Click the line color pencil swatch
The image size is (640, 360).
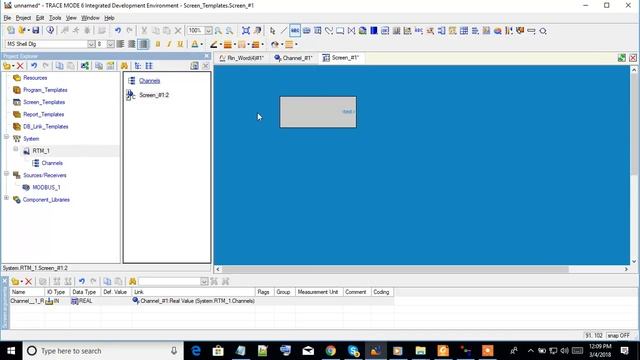(213, 44)
